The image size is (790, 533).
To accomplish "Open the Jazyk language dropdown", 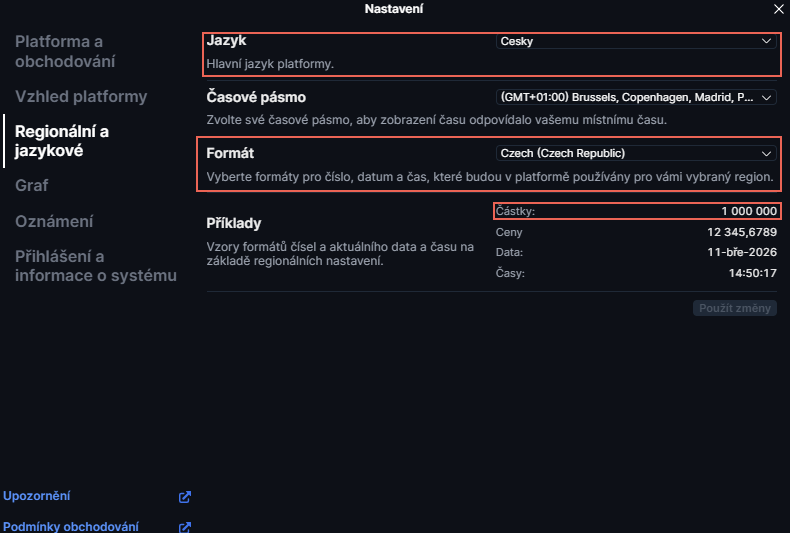I will click(x=636, y=41).
